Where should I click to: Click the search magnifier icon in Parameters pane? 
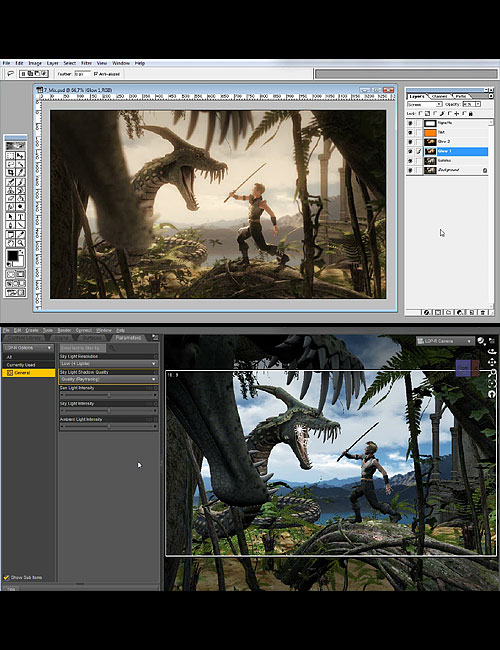point(112,348)
